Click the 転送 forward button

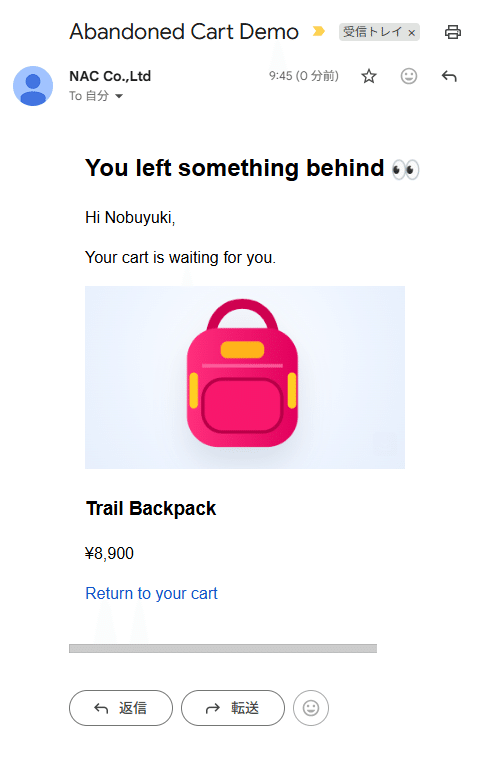(233, 708)
